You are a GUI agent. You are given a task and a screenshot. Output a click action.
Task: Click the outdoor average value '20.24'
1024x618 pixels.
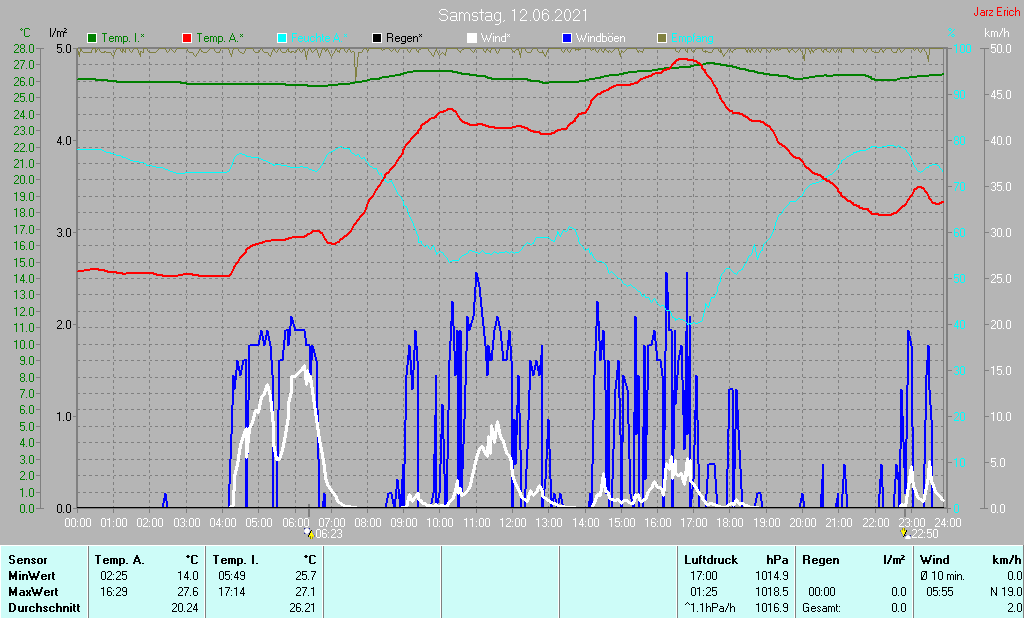pos(185,608)
